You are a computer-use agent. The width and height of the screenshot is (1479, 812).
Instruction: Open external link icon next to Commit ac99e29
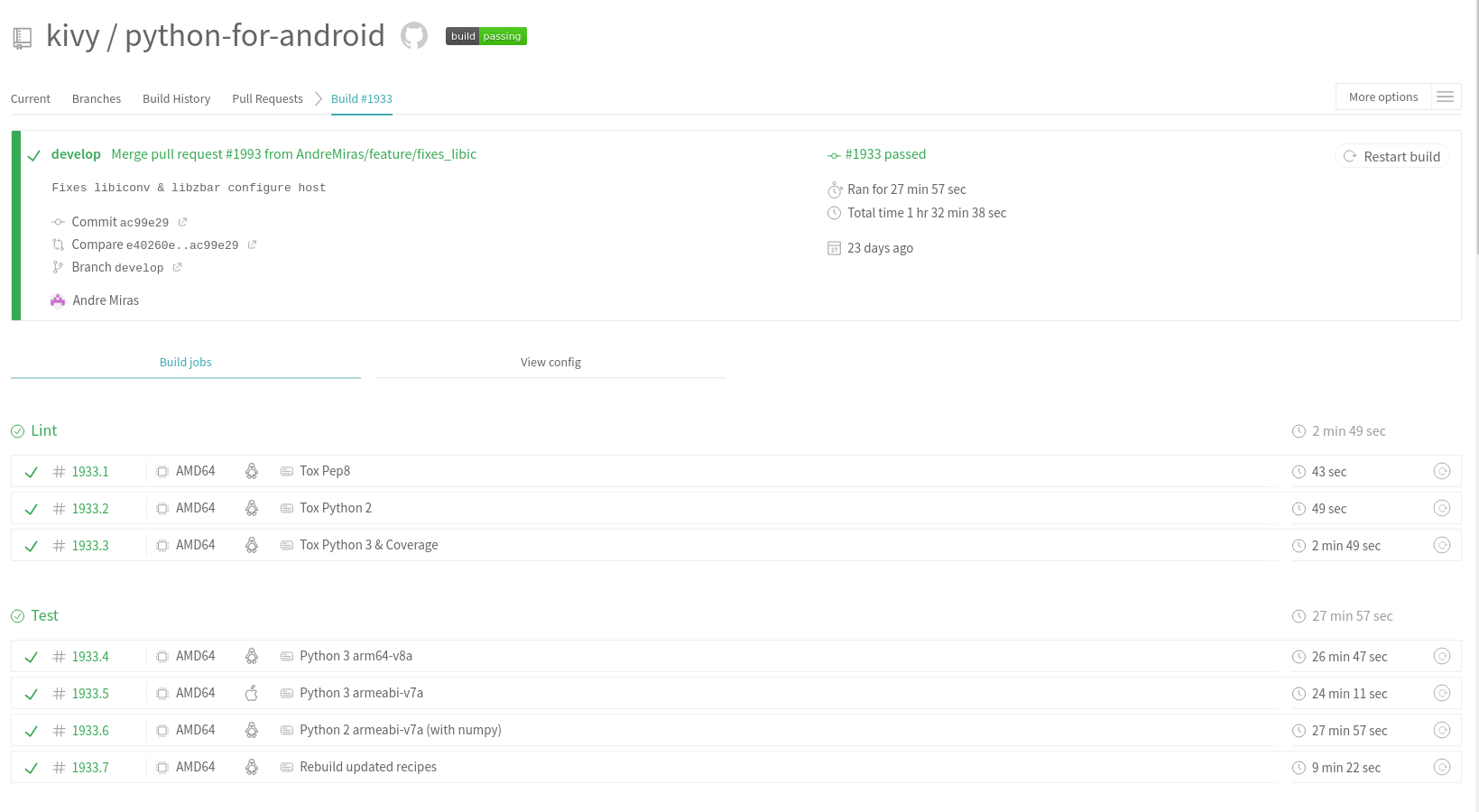point(182,222)
